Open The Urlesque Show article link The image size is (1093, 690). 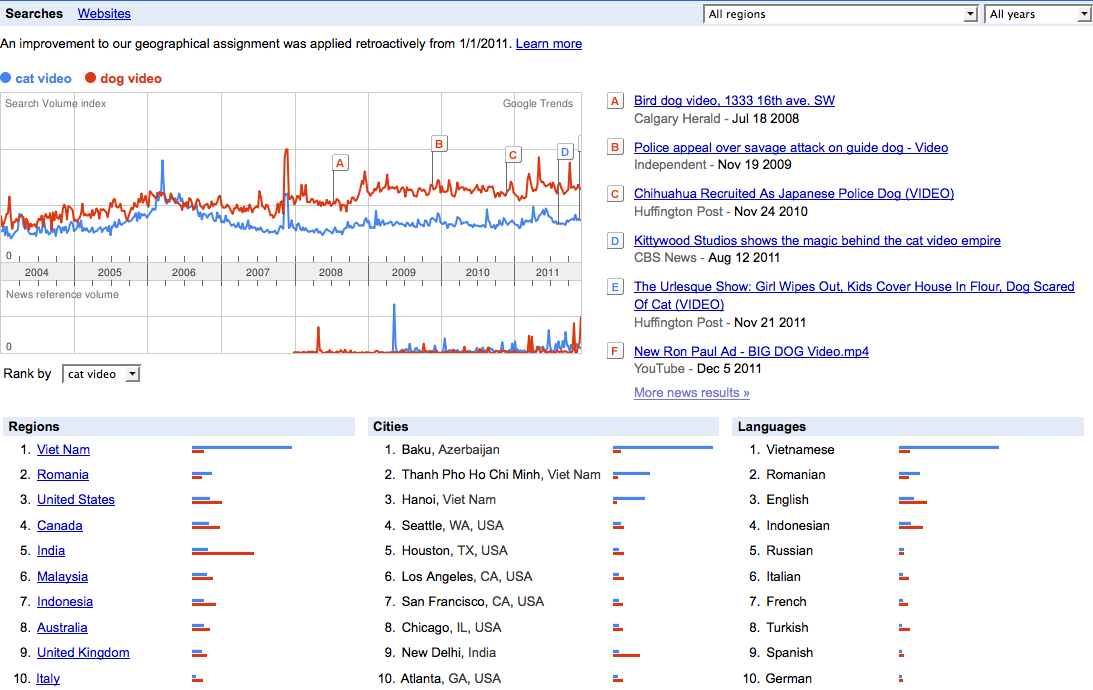pos(854,296)
